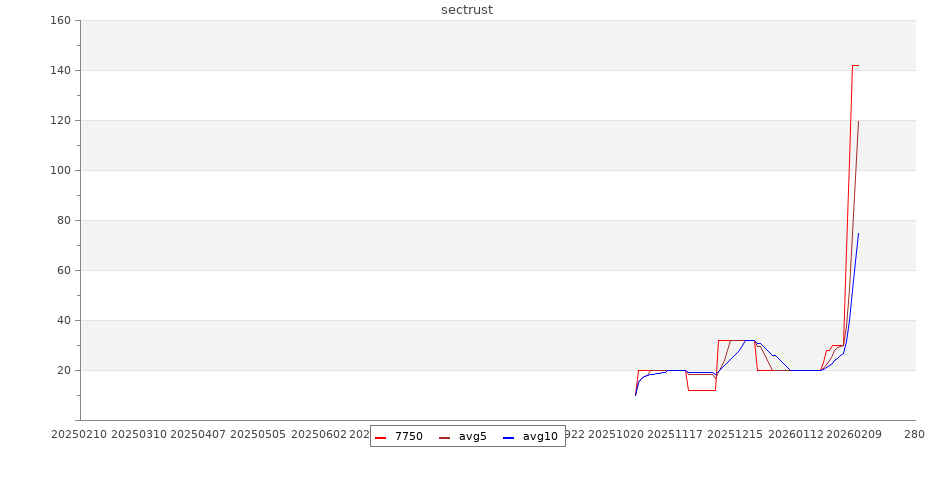This screenshot has height=500, width=935.
Task: Select the avg10 legend label
Action: 540,437
